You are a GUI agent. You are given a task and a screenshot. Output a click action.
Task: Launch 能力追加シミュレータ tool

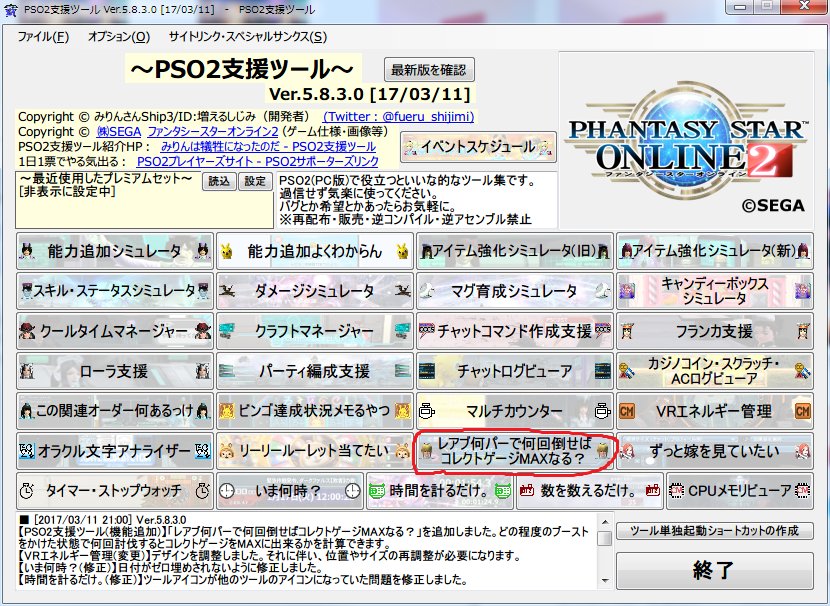click(x=115, y=251)
